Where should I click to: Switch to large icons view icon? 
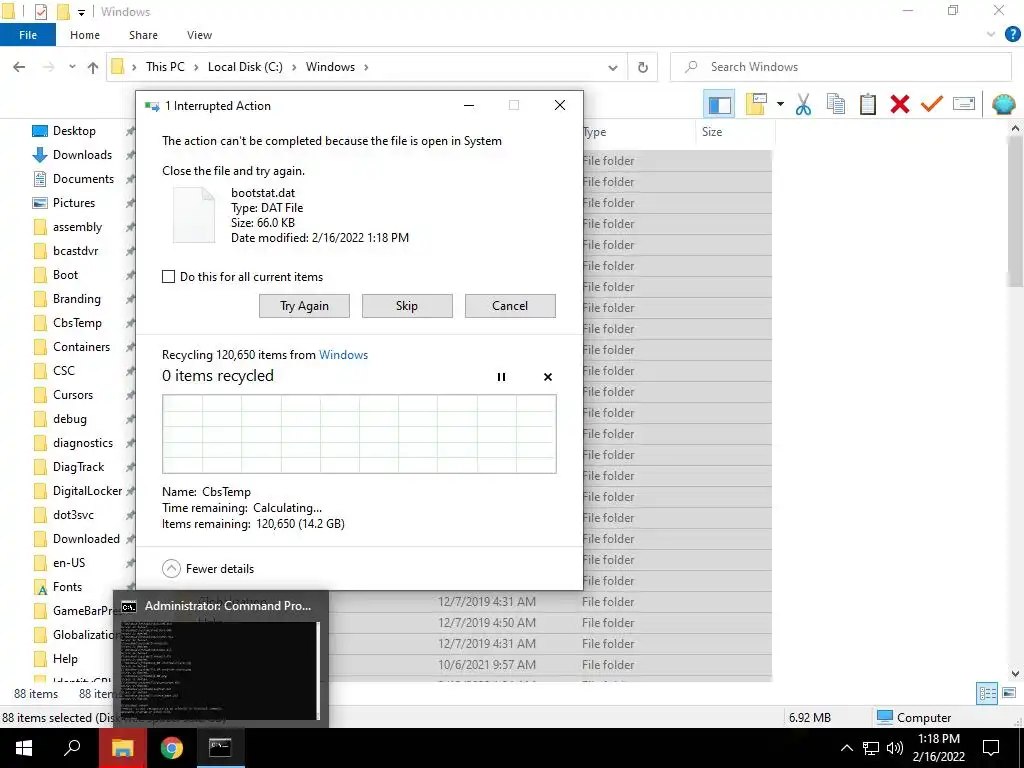[1009, 694]
